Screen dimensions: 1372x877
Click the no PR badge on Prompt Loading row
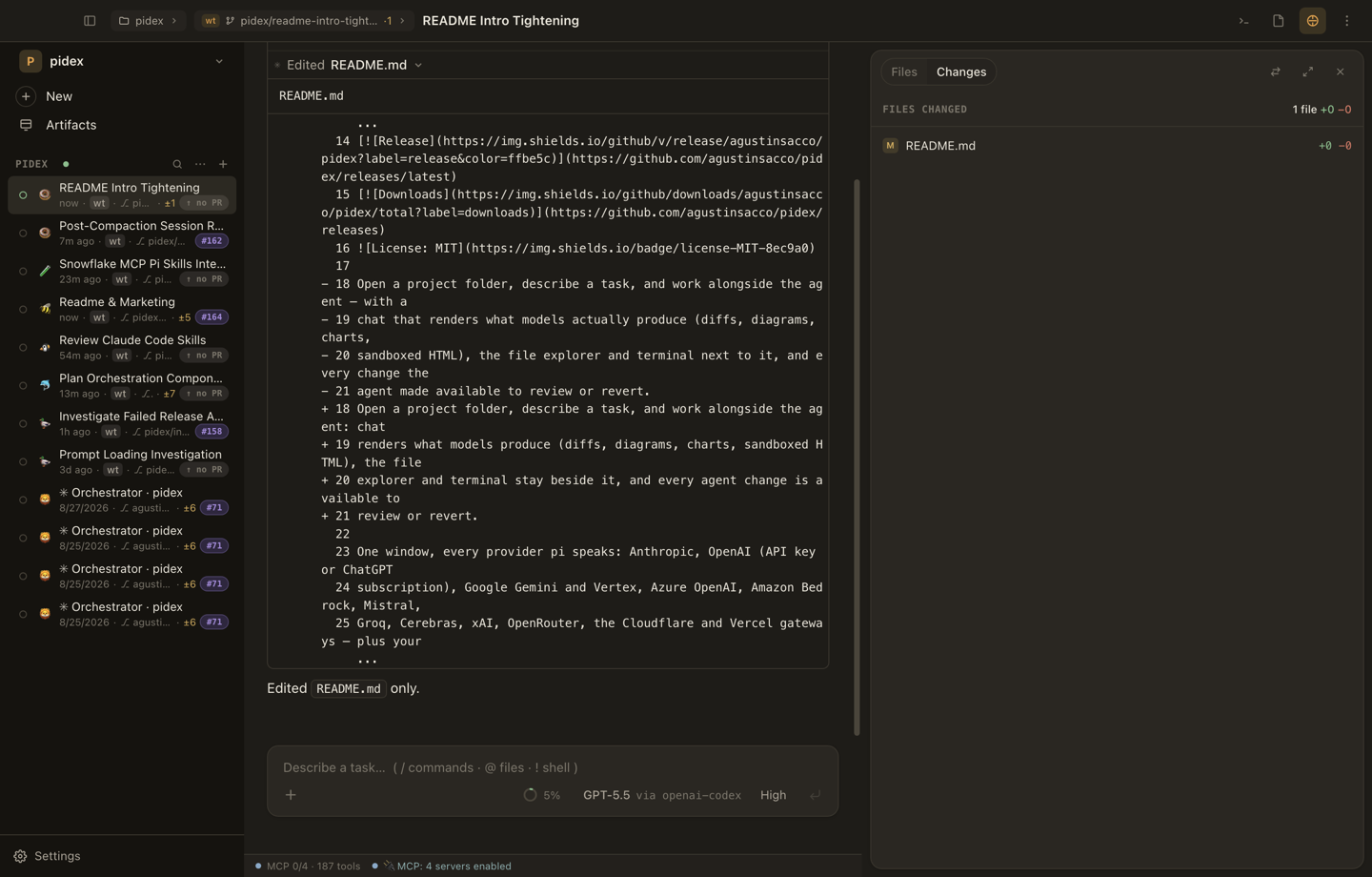[204, 470]
